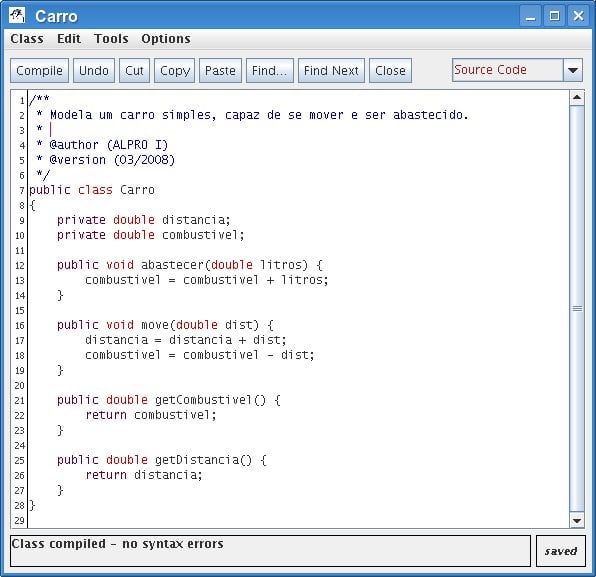Image resolution: width=596 pixels, height=577 pixels.
Task: Click line number 16 in the margin
Action: [x=20, y=325]
